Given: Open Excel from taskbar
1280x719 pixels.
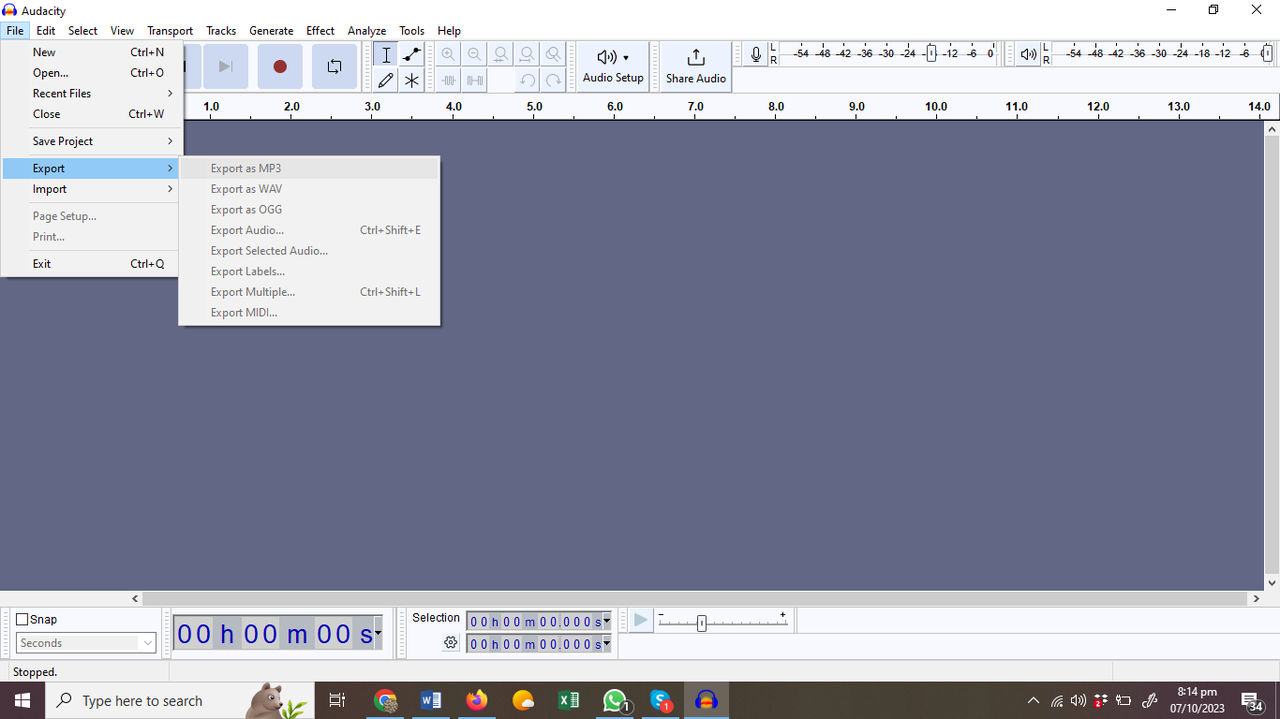Looking at the screenshot, I should (569, 700).
